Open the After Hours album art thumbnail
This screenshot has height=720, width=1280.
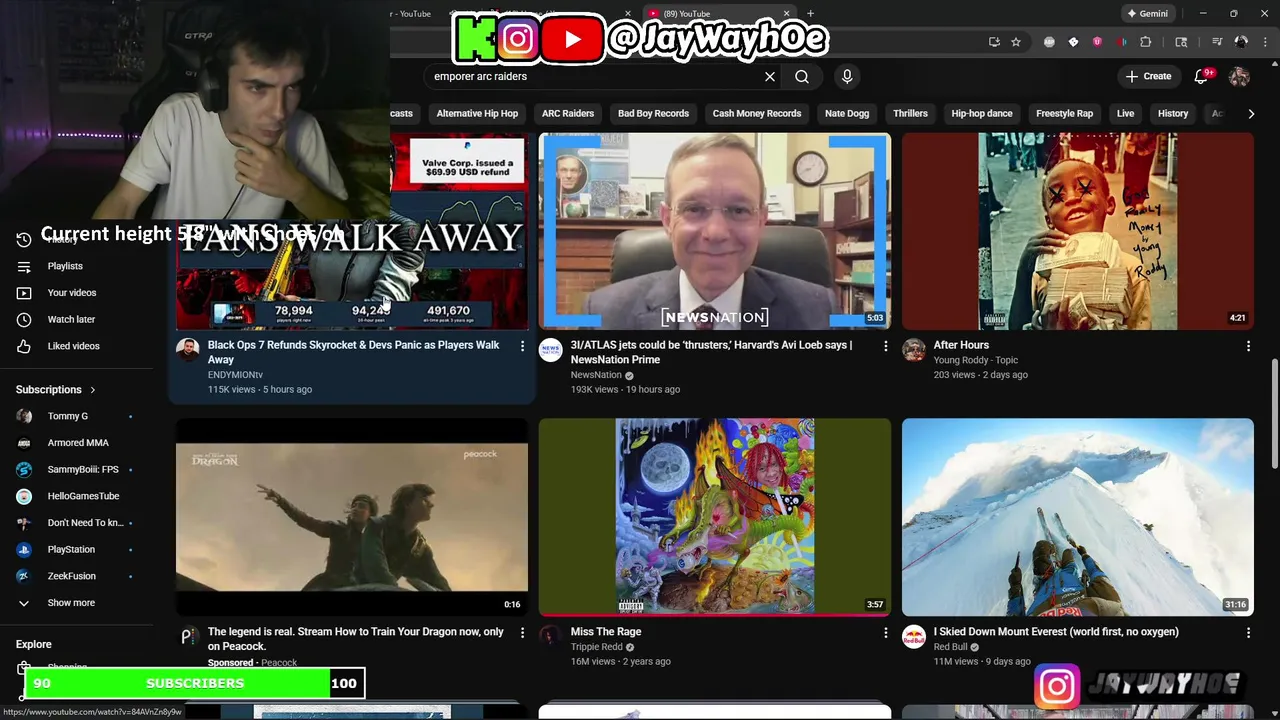pos(1077,231)
